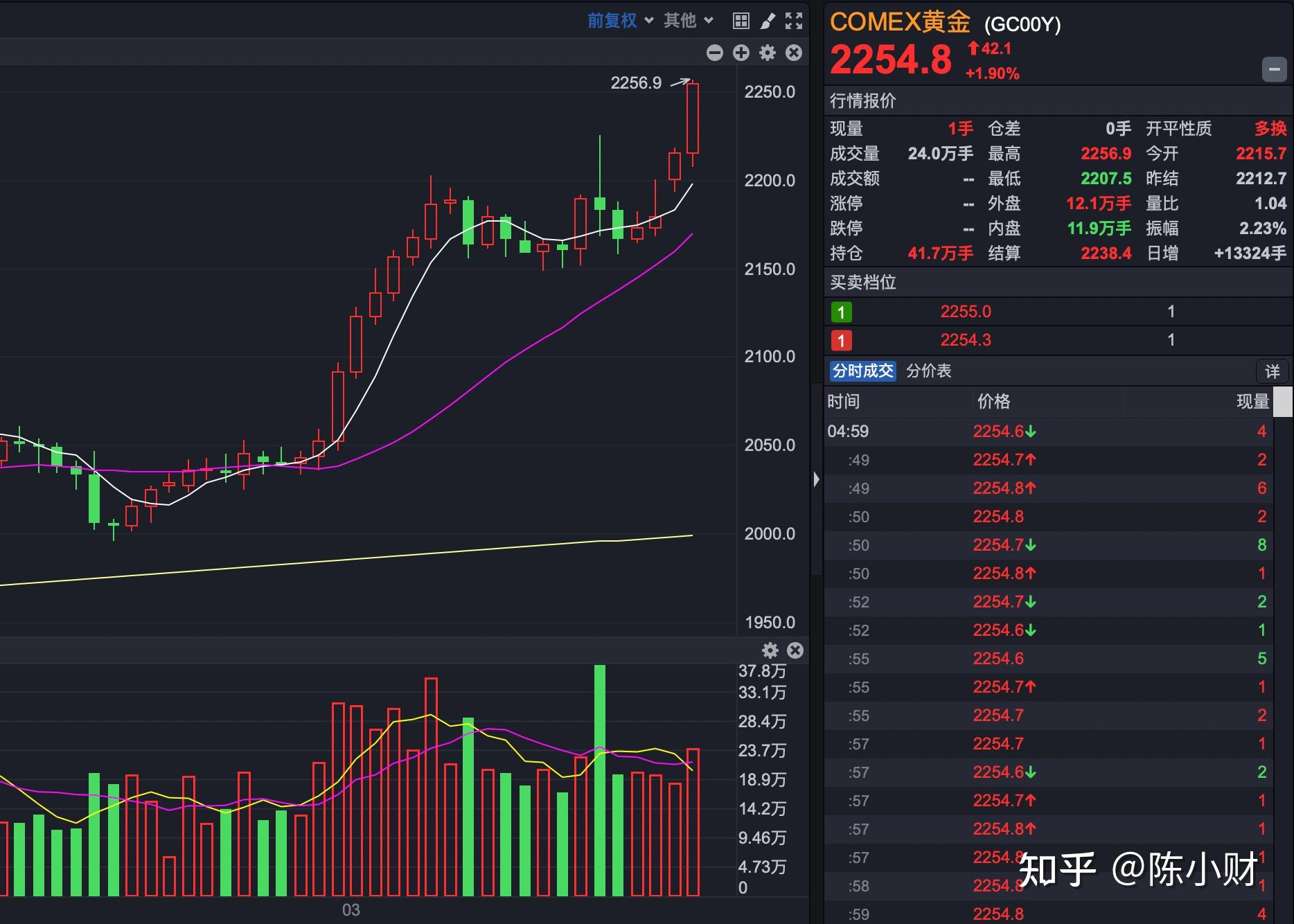Close main chart indicator panel
Viewport: 1294px width, 924px height.
point(794,53)
